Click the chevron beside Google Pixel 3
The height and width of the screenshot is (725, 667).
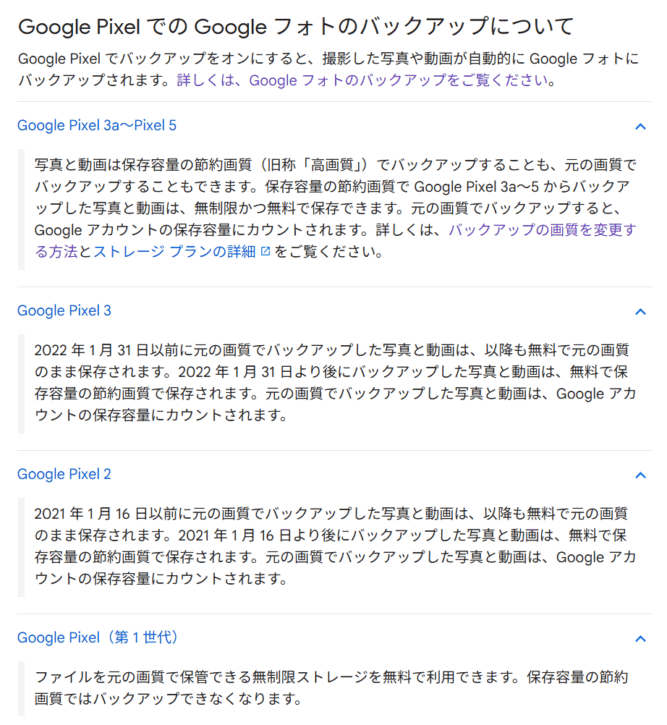640,311
